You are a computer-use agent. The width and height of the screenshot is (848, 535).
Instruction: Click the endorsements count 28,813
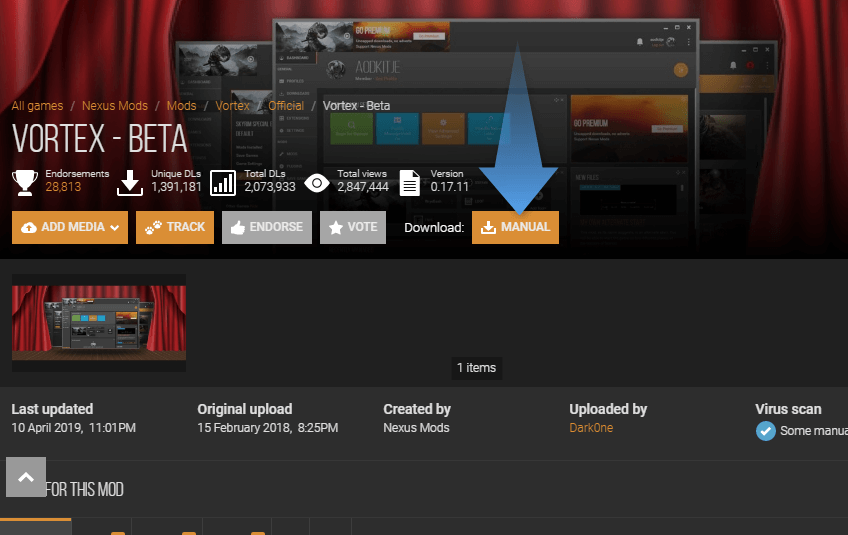(63, 187)
